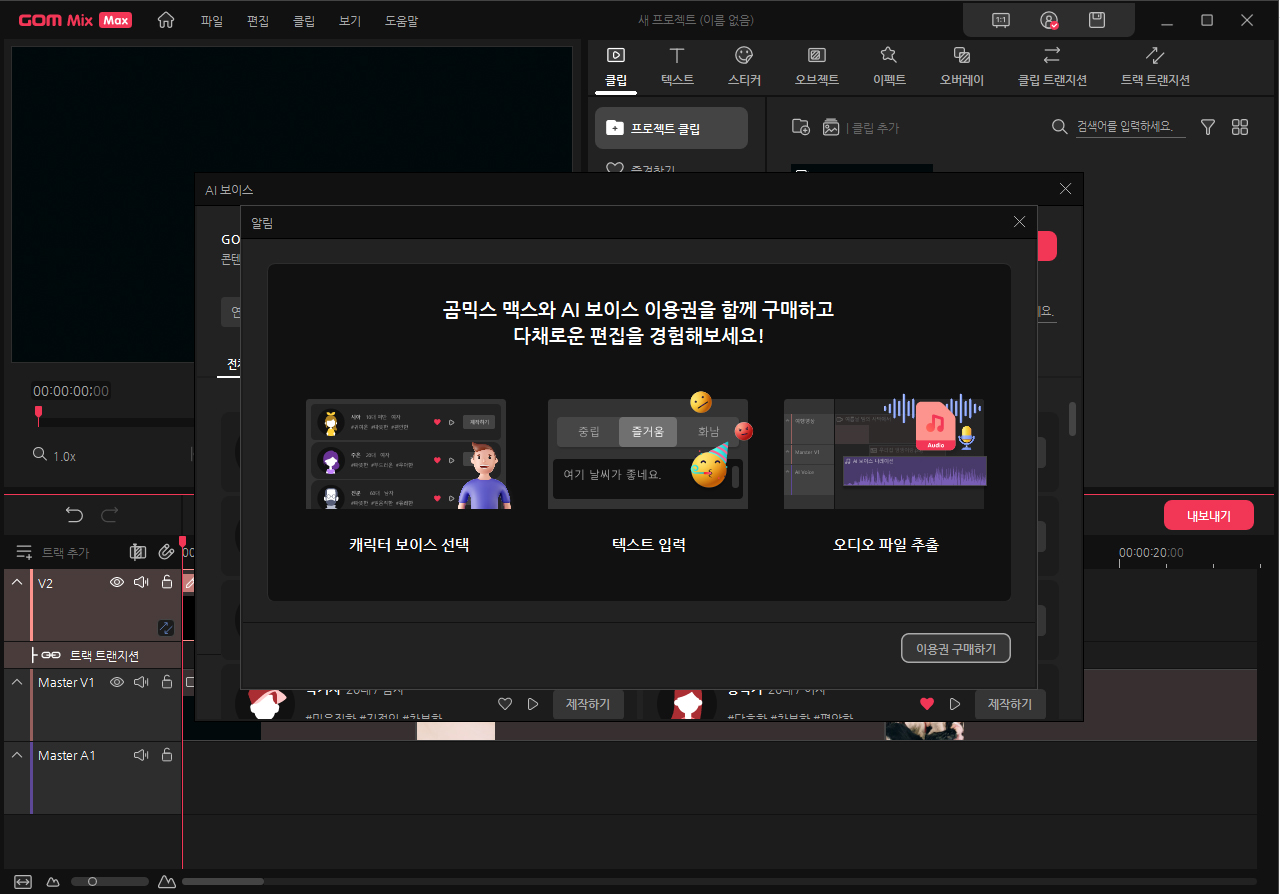This screenshot has width=1280, height=894.
Task: Open the account profile icon in the titlebar
Action: [1048, 19]
